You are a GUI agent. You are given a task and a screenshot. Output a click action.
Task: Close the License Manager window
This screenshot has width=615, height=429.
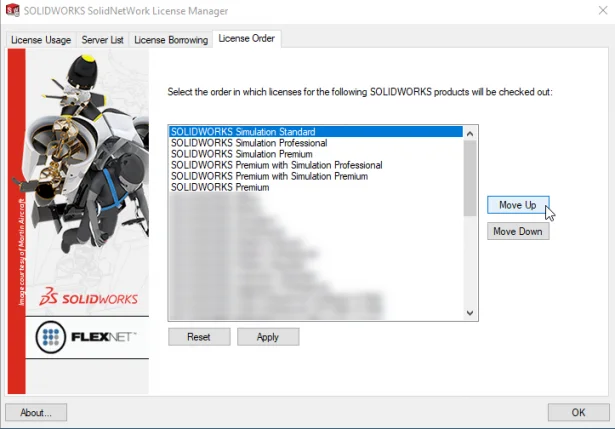[603, 11]
